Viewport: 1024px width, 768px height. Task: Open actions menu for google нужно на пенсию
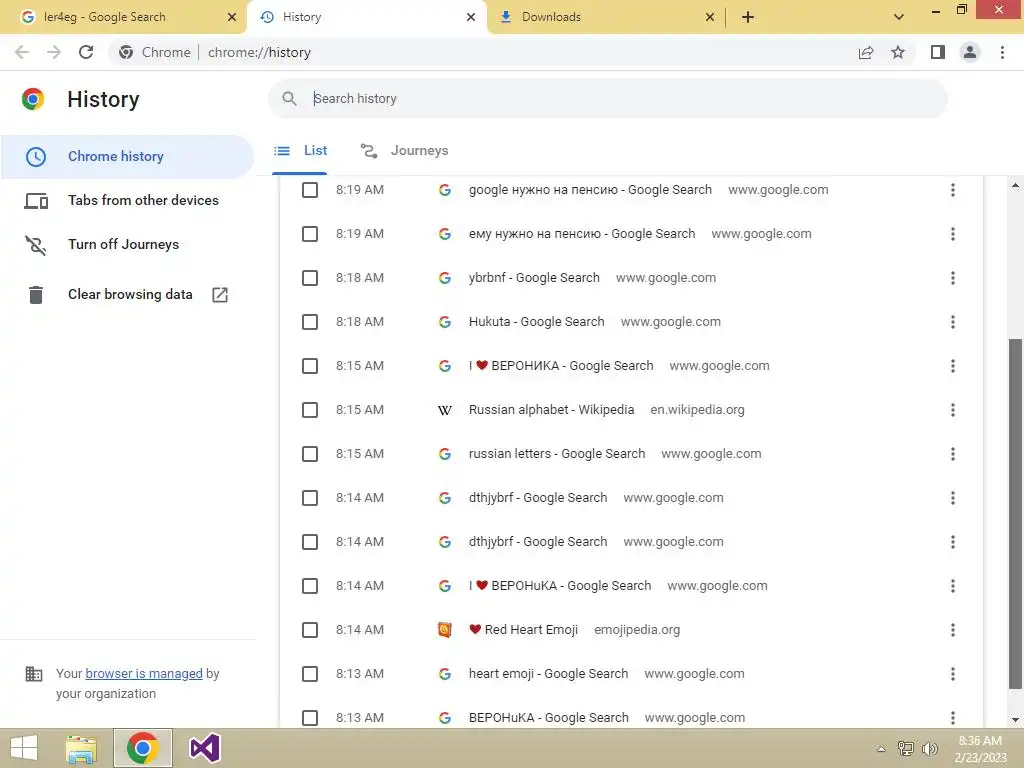click(x=953, y=190)
